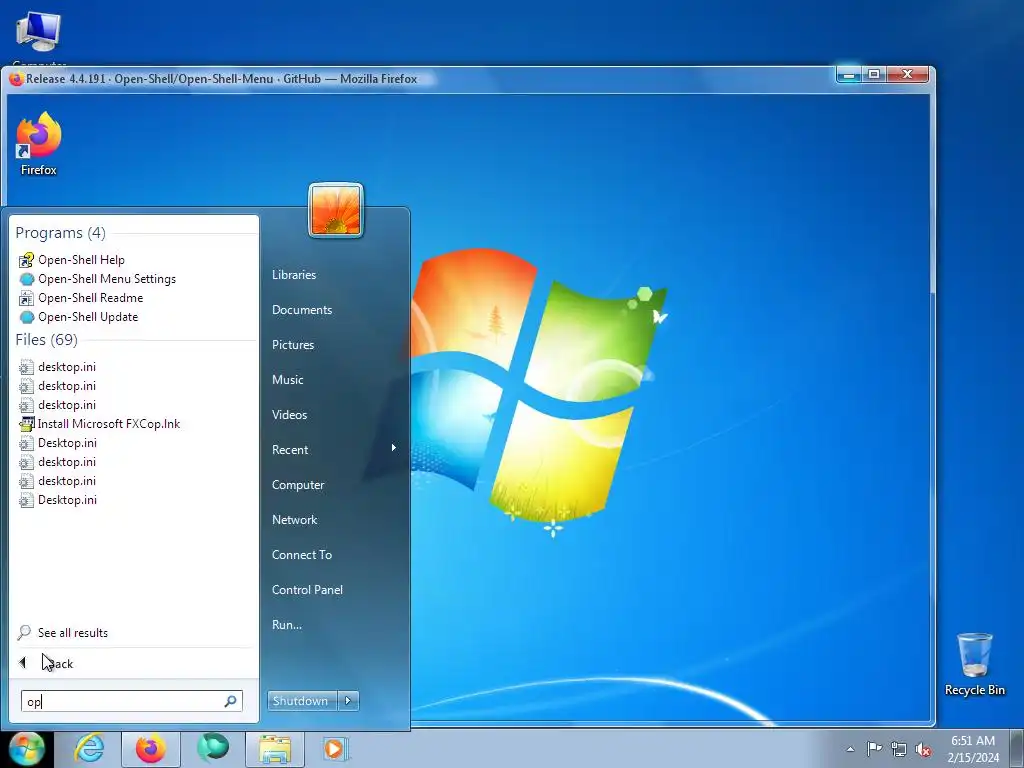Open Music from start menu

[287, 380]
